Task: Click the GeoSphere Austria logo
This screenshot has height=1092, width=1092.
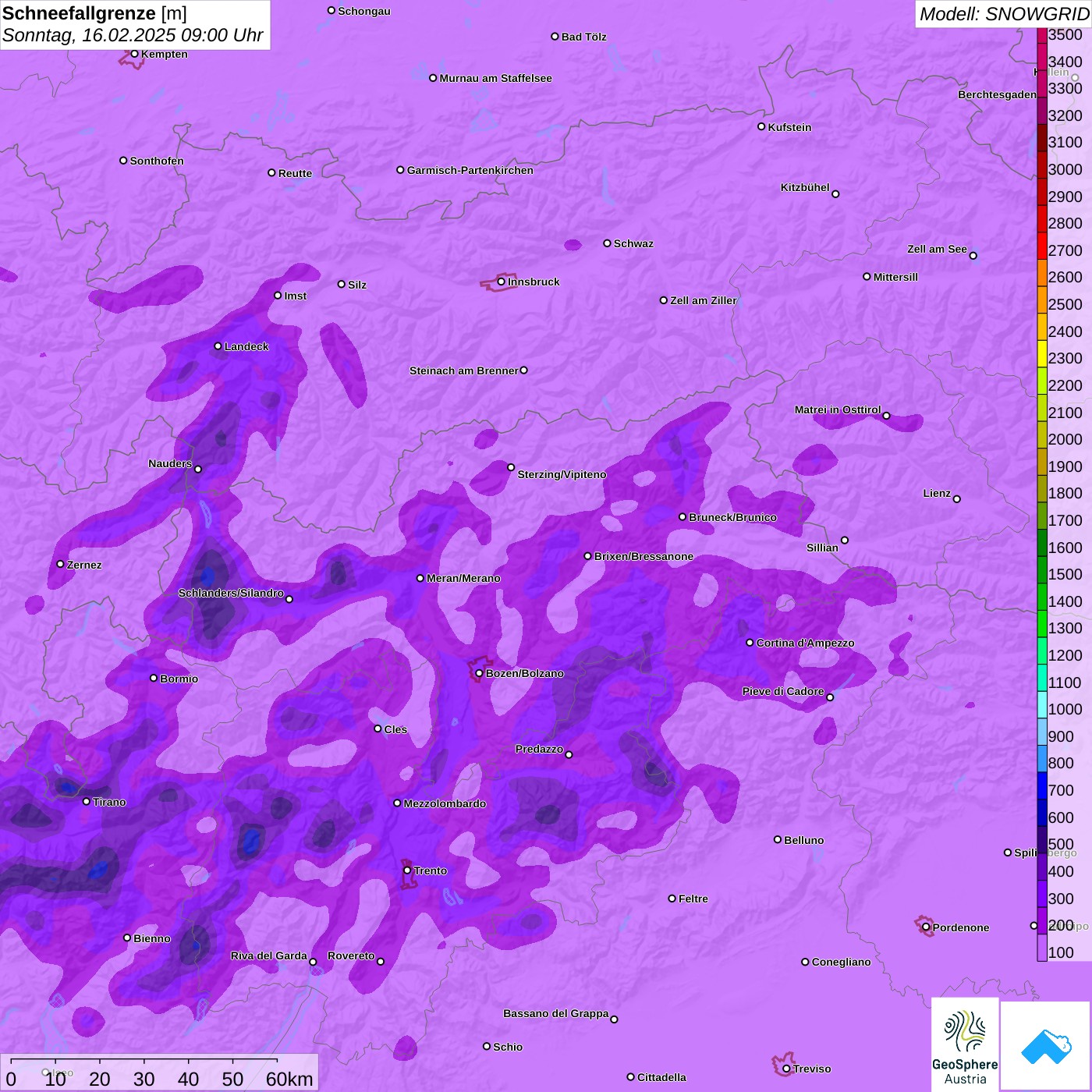Action: point(965,1044)
